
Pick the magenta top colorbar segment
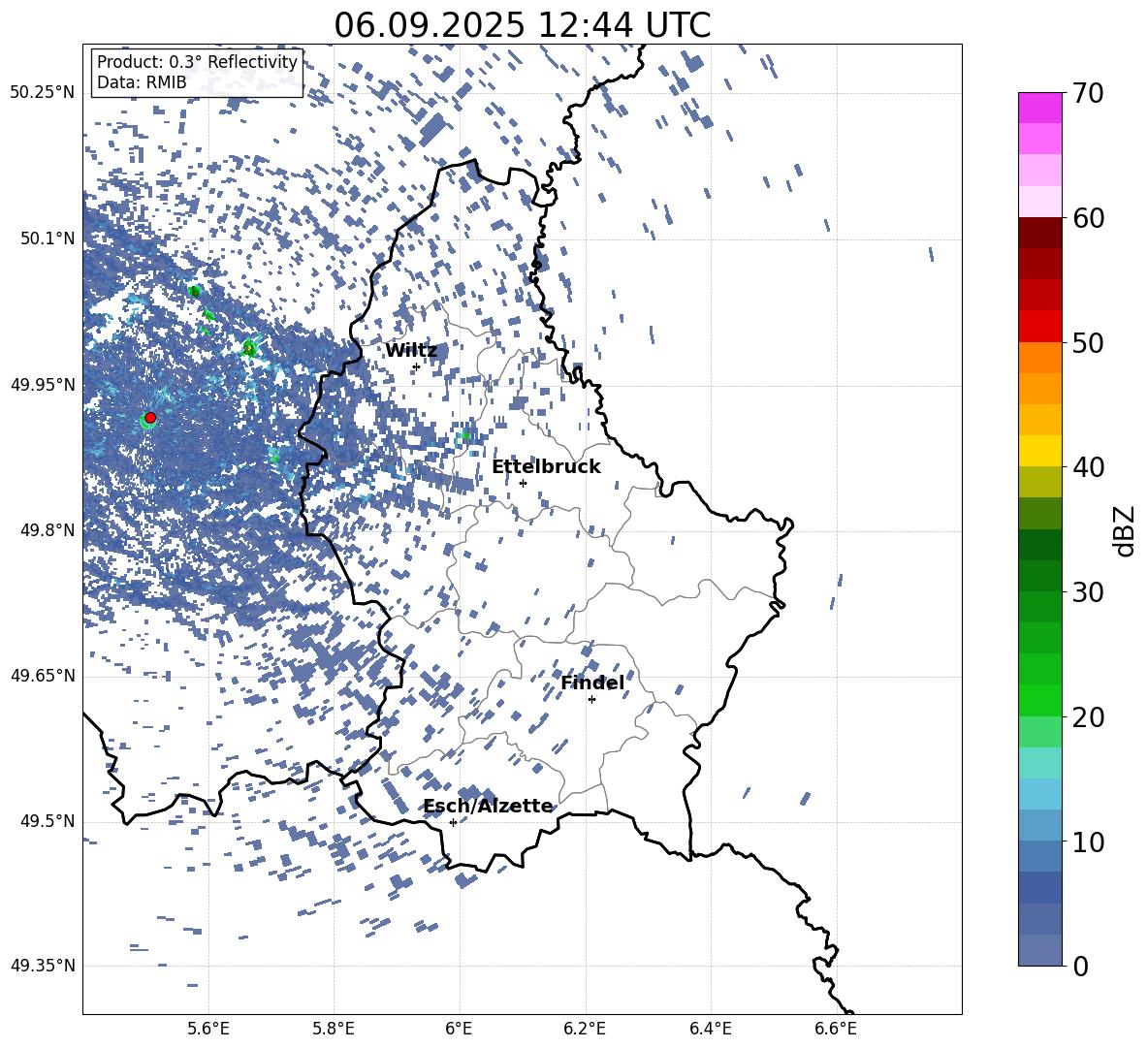[1039, 109]
